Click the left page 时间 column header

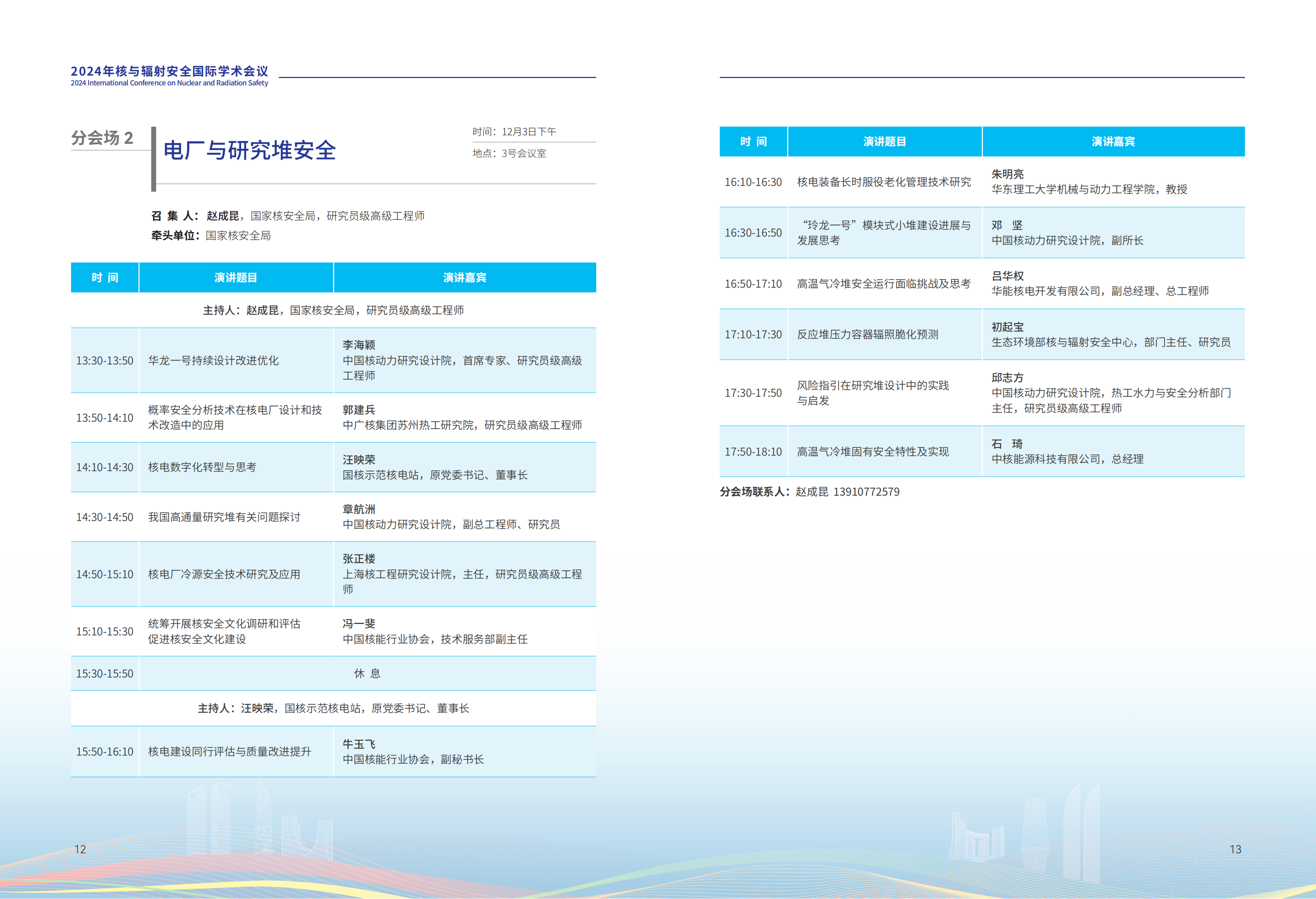[105, 277]
